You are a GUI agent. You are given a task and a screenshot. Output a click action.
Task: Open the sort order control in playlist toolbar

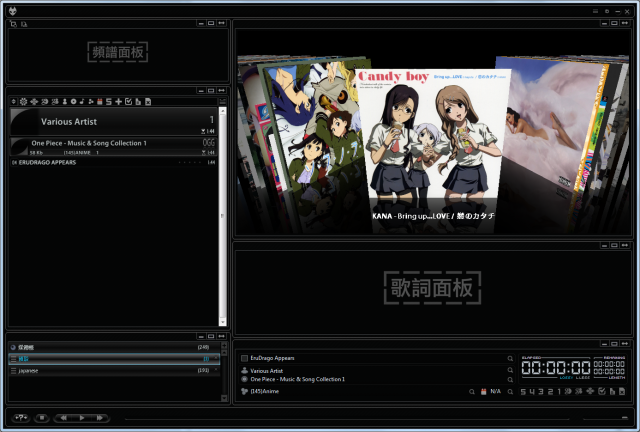pyautogui.click(x=13, y=101)
